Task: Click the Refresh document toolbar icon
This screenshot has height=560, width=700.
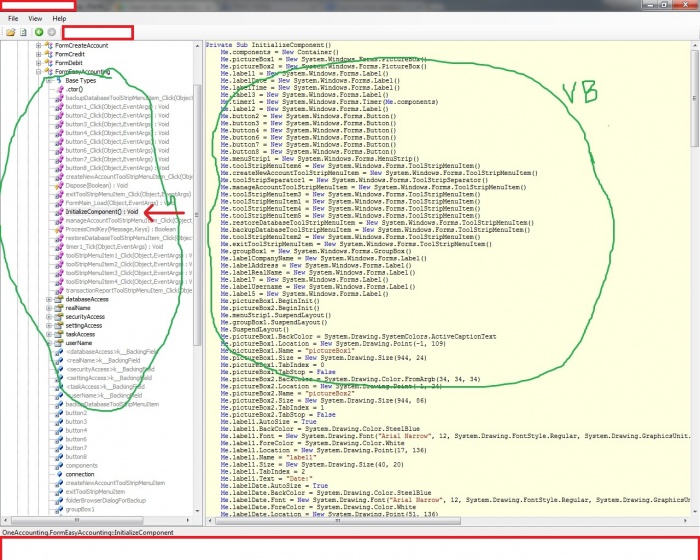Action: (x=23, y=32)
